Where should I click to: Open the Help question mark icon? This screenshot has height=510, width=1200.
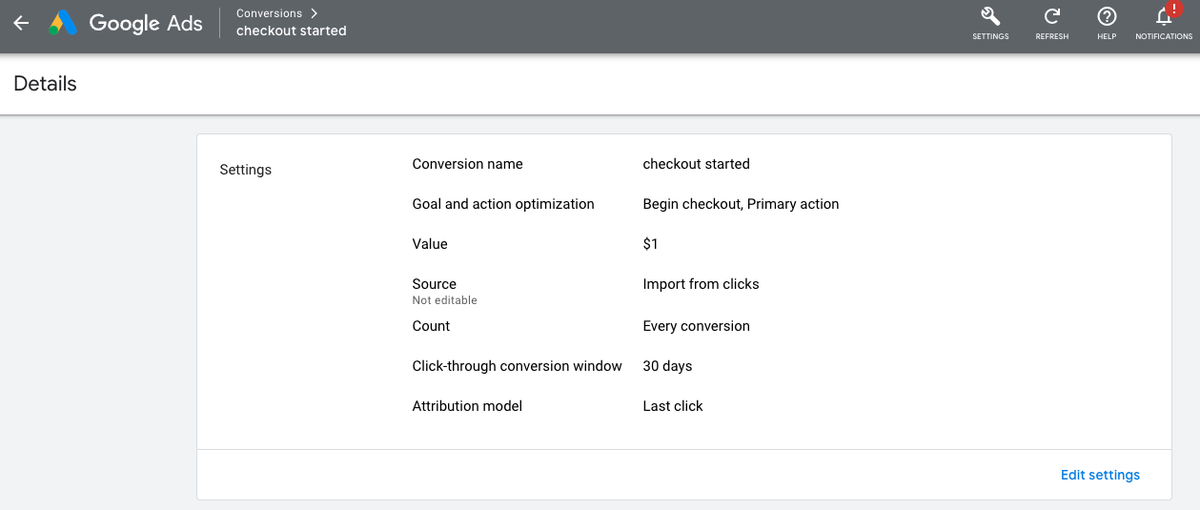pos(1106,16)
